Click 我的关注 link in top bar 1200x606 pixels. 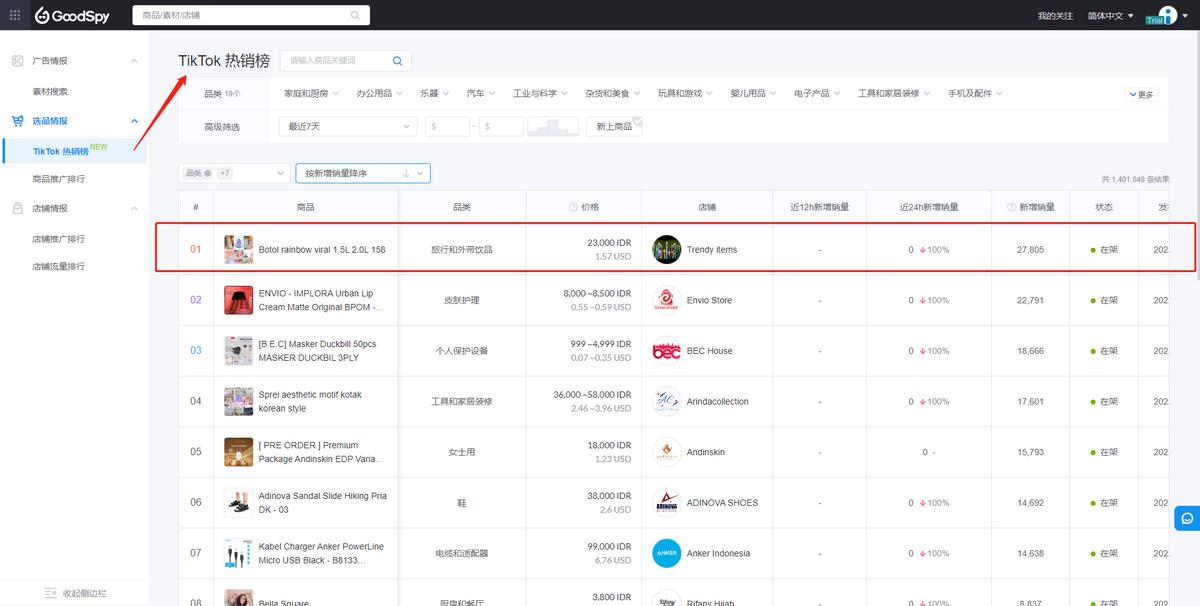point(1055,16)
